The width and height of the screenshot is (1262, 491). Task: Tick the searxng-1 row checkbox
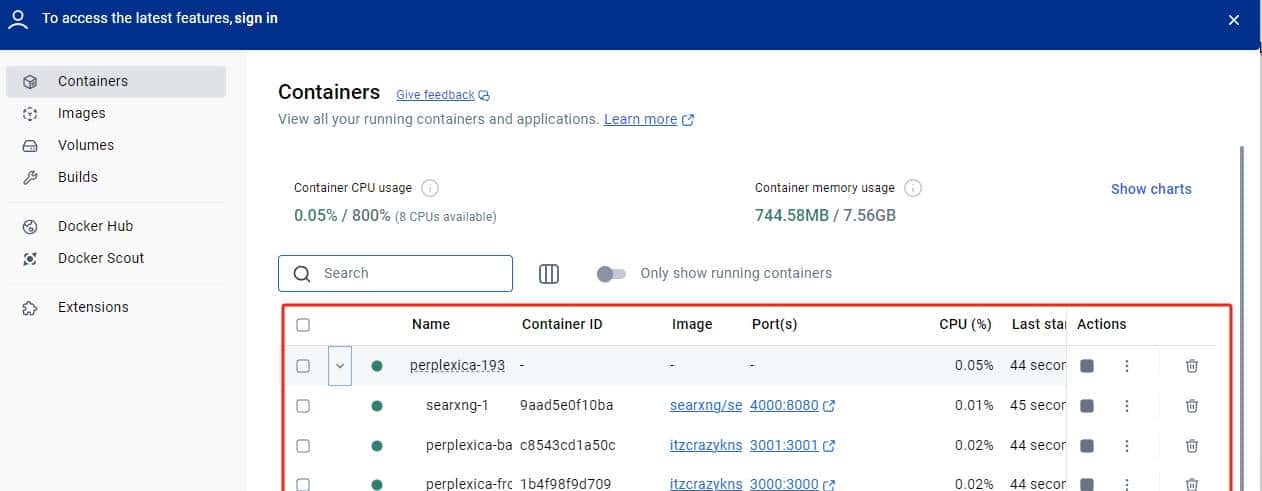tap(303, 406)
